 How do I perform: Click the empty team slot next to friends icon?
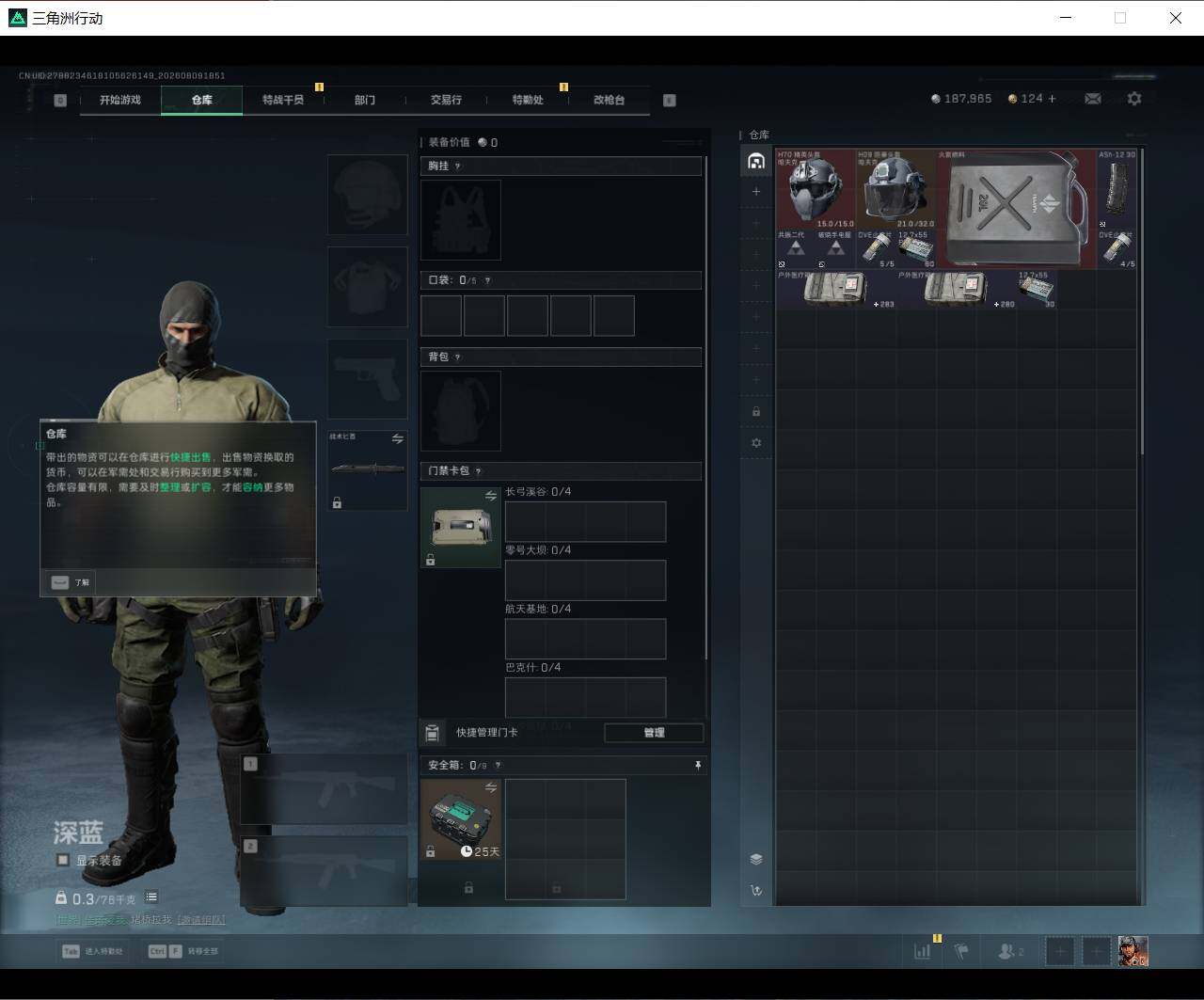(1060, 951)
